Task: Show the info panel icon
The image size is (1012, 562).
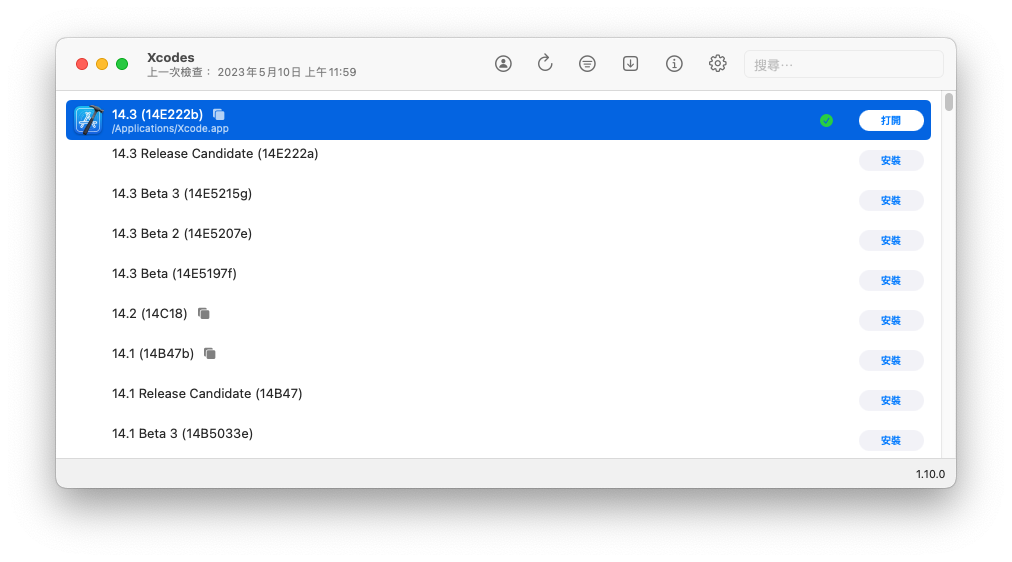Action: tap(674, 63)
